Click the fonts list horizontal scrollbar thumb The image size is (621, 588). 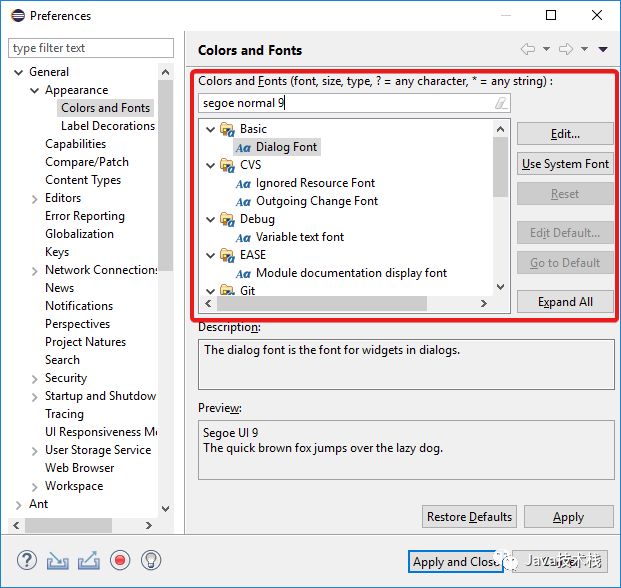[322, 304]
